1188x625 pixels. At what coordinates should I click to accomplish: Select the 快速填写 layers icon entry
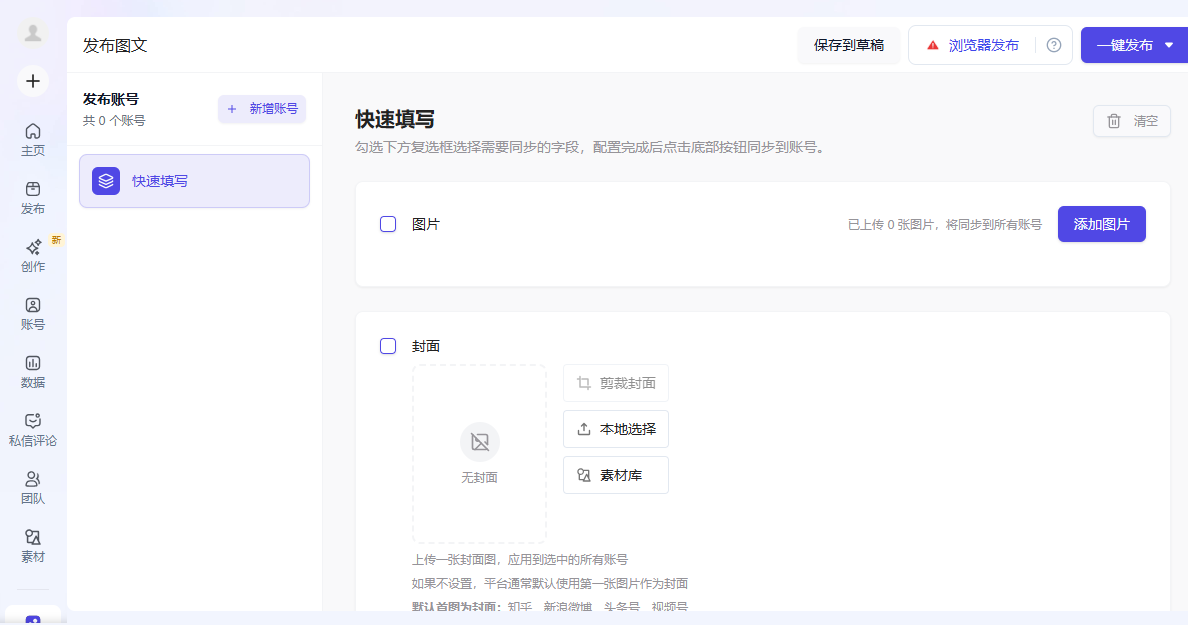pos(106,181)
